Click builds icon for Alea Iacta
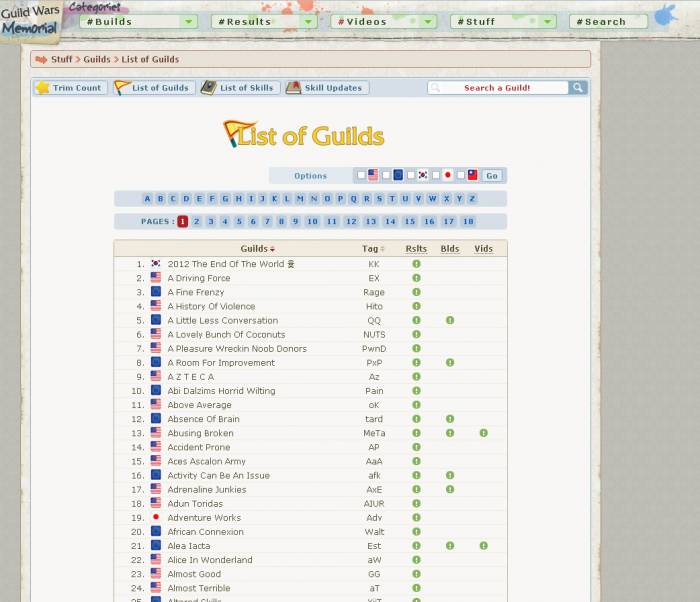 [450, 546]
